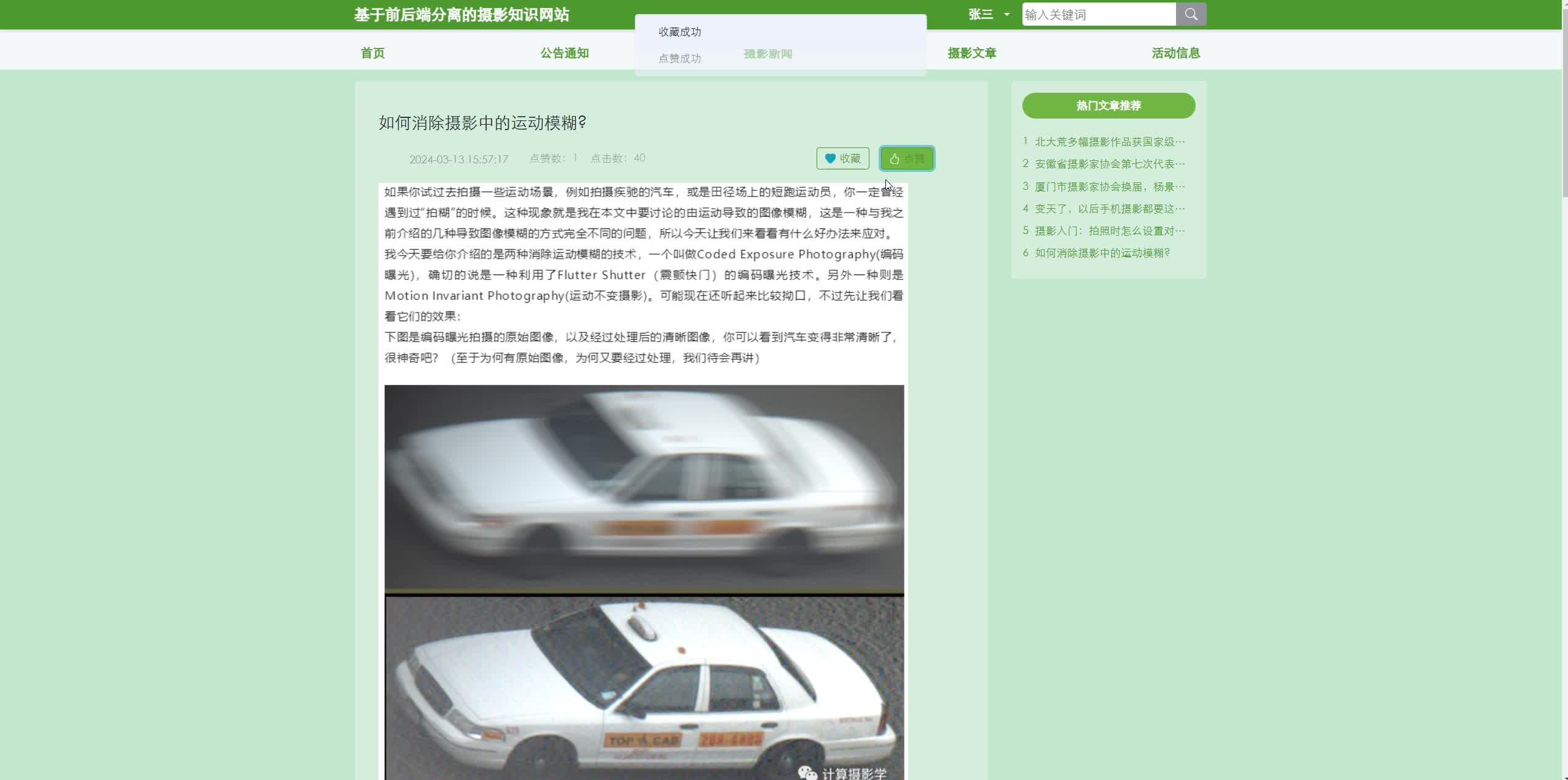Click the blurred taxi image
The image size is (1568, 780).
pyautogui.click(x=644, y=488)
